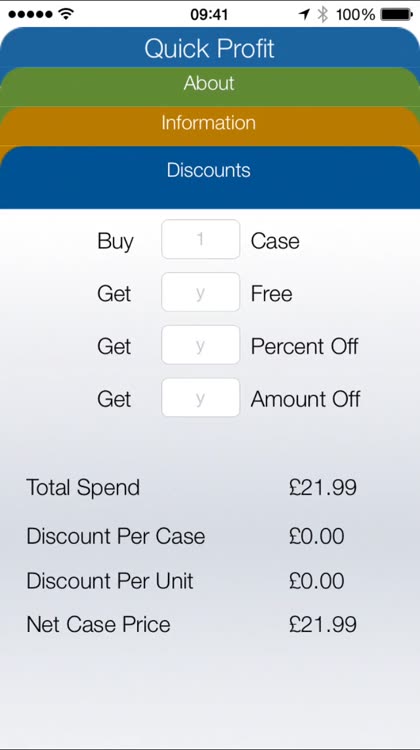Switch to the About tab
420x750 pixels.
[x=210, y=84]
